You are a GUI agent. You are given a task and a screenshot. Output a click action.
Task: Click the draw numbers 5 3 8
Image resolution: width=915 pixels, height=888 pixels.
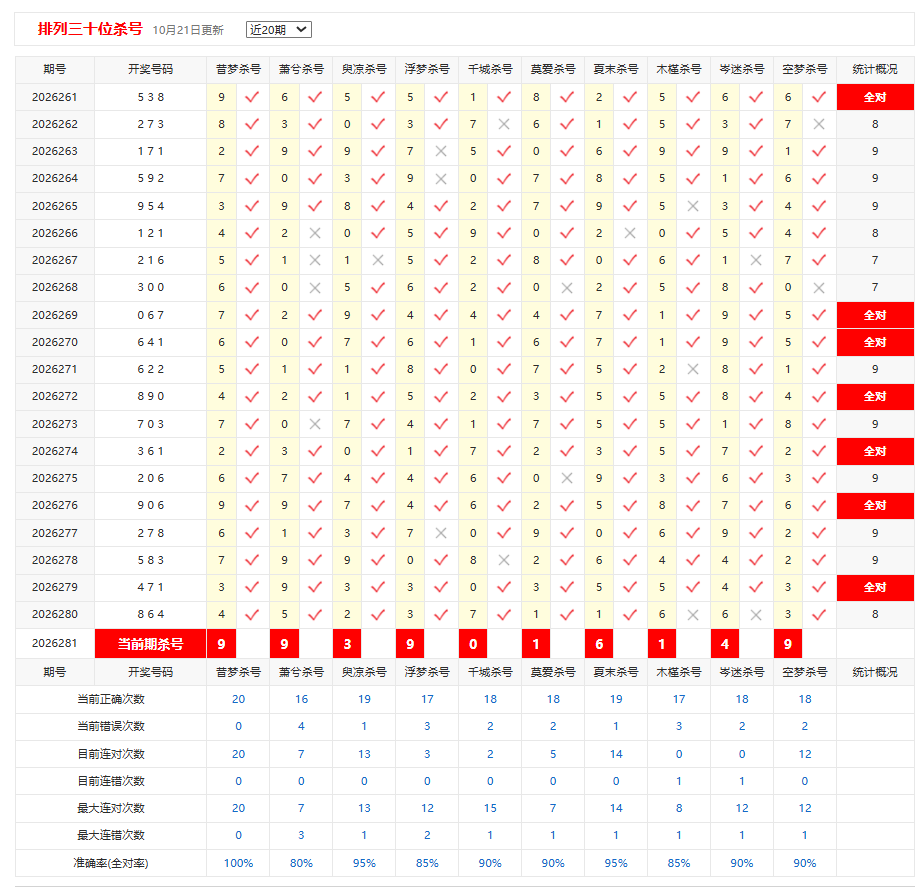click(x=151, y=97)
